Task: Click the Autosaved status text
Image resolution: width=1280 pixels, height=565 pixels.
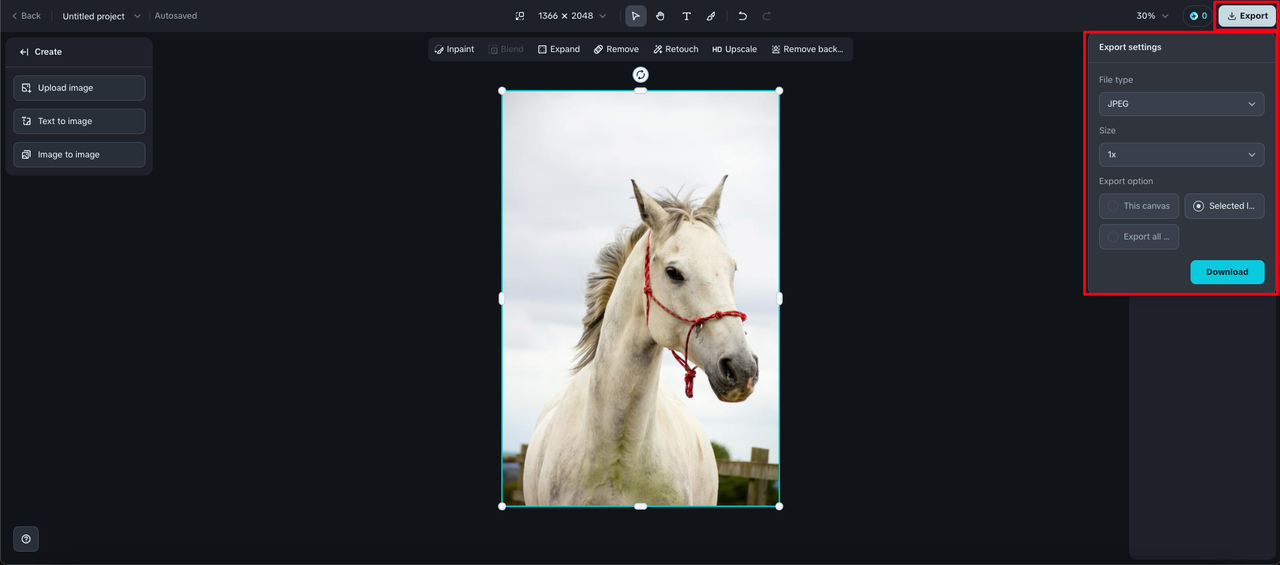Action: point(176,16)
